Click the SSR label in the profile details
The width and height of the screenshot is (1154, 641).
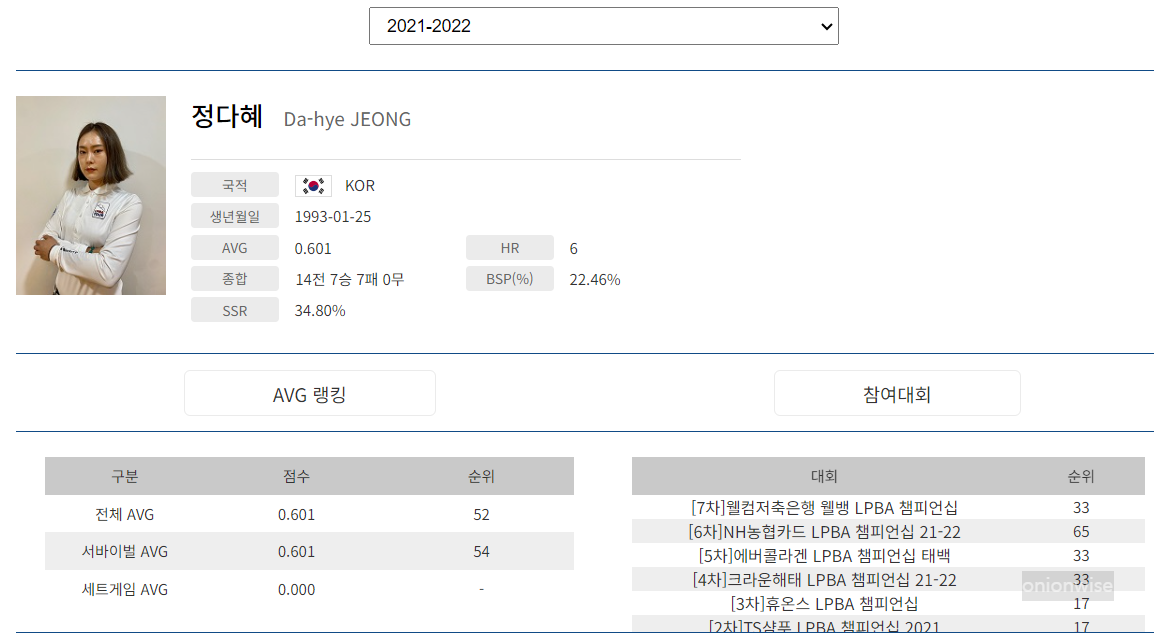(234, 309)
